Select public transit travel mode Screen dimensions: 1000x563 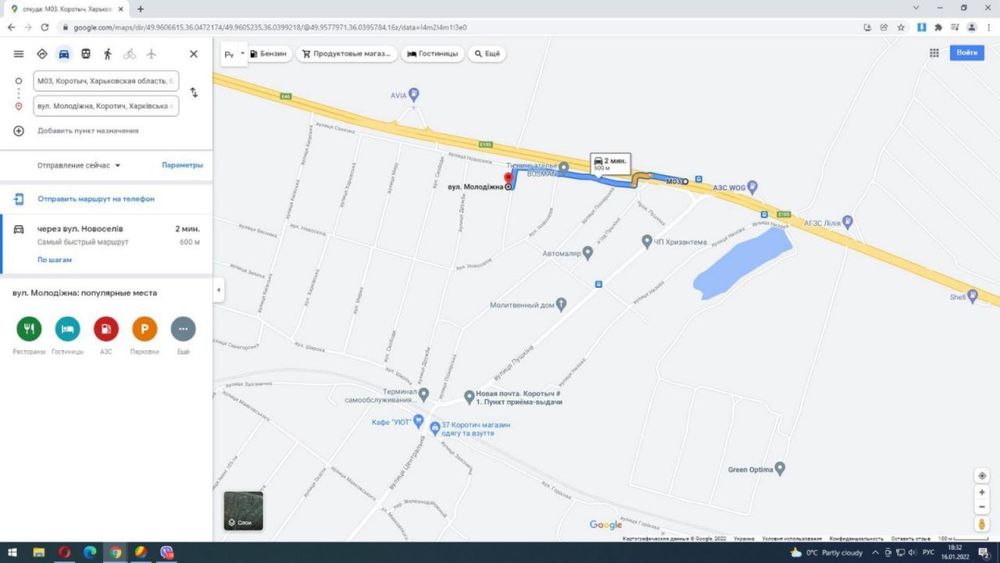pos(85,54)
